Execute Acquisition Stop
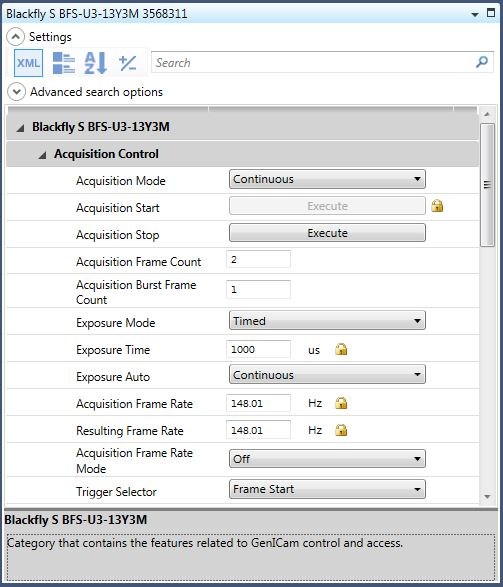 tap(327, 233)
